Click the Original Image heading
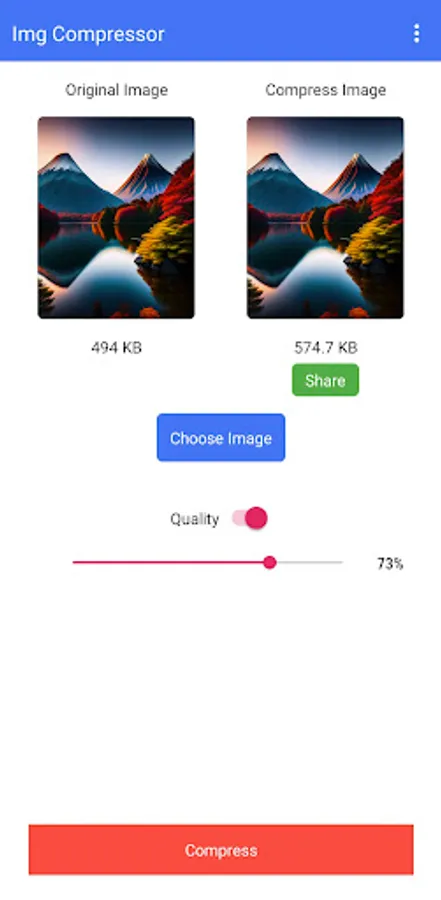Viewport: 441px width, 900px height. click(117, 90)
